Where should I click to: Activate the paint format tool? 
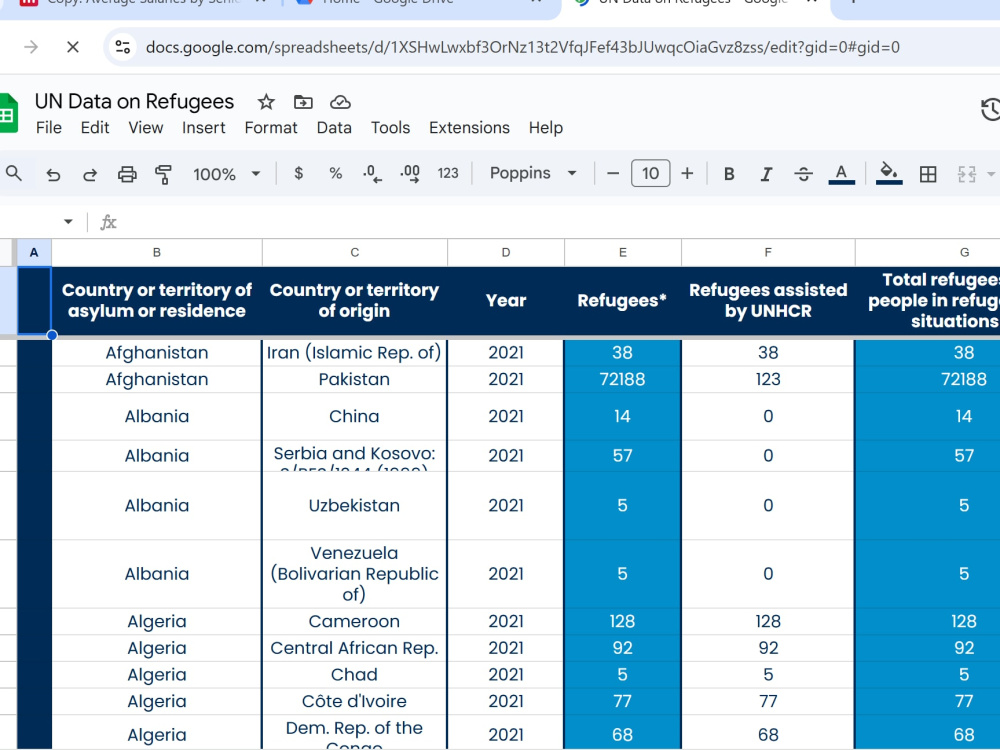163,174
